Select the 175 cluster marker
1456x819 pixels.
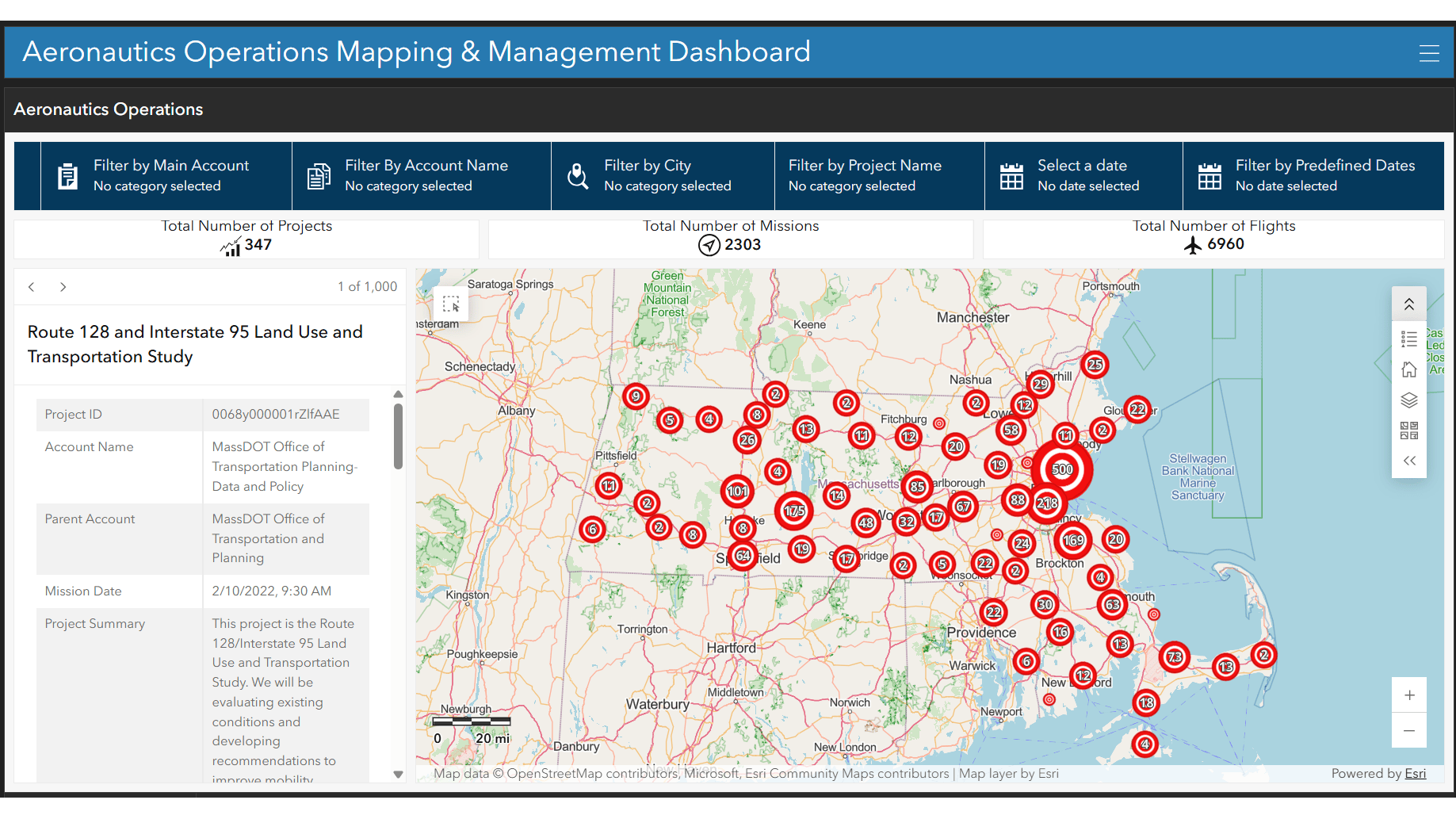[794, 511]
